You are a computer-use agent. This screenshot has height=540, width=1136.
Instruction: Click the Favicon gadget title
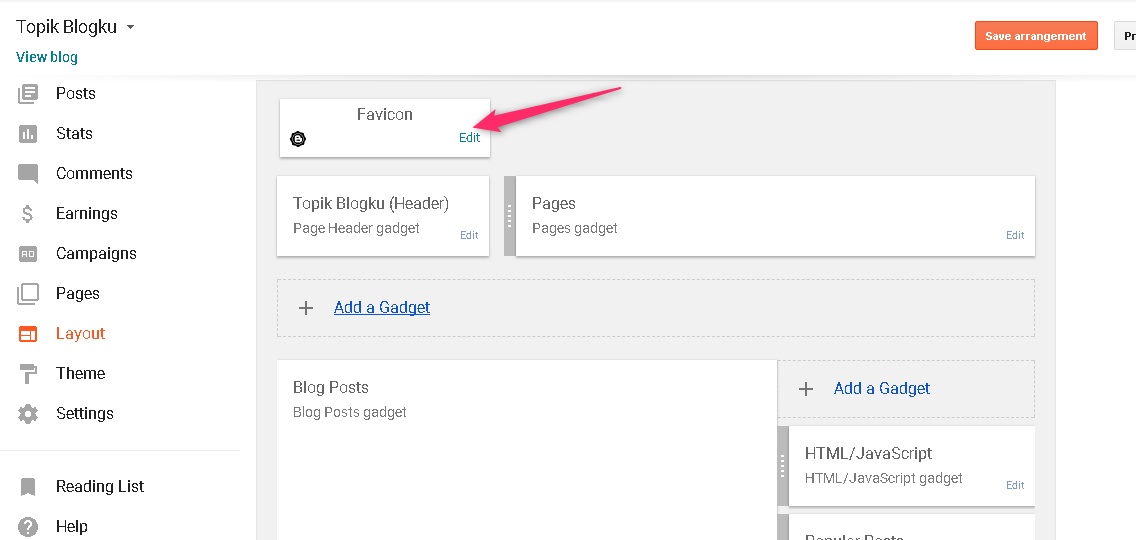(x=385, y=115)
